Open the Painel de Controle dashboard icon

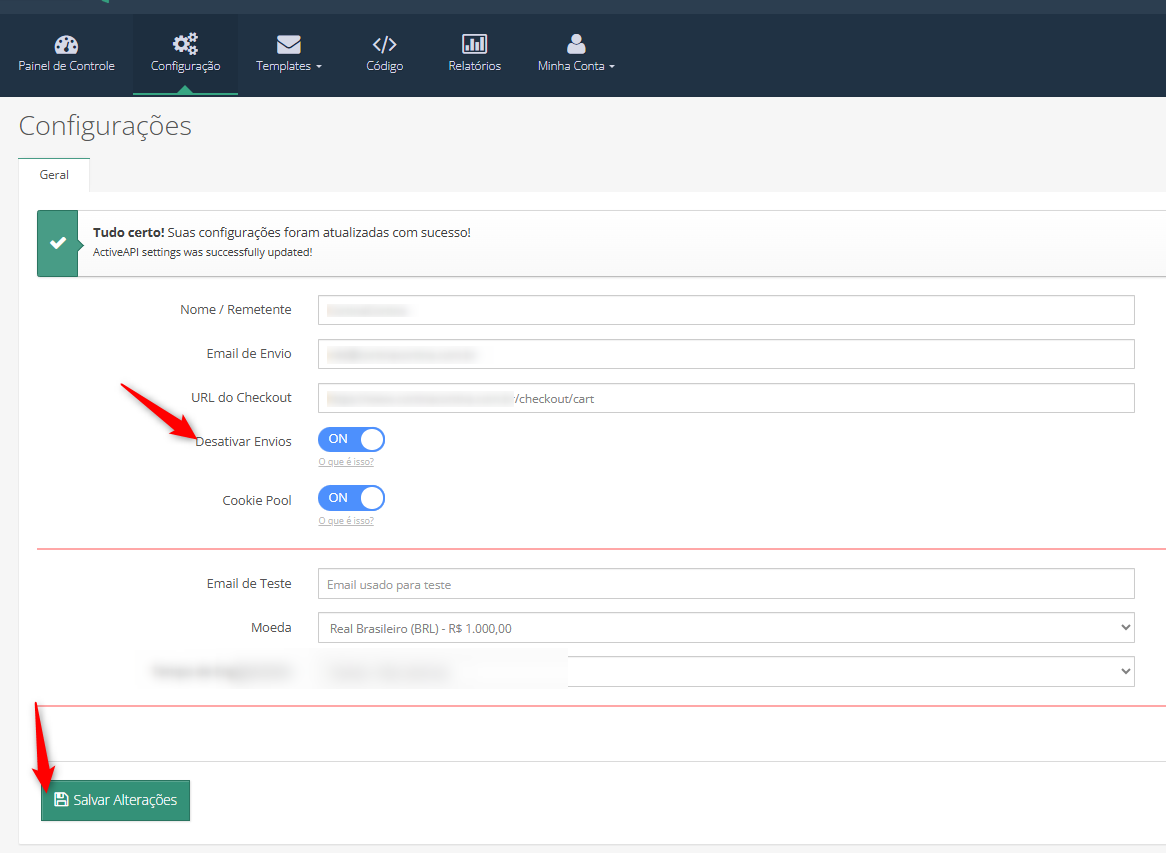click(x=66, y=45)
